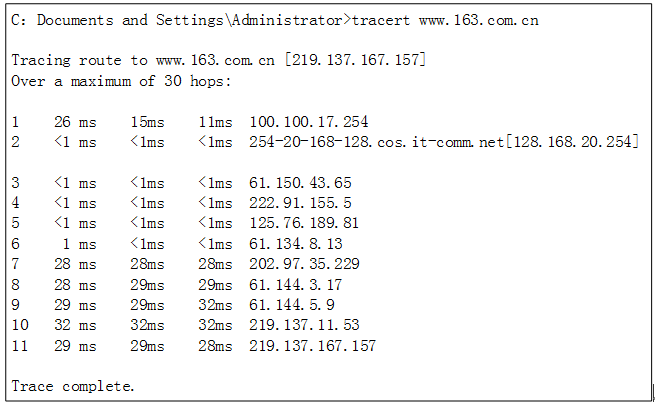Click the 'Trace complete.' message
Viewport: 655px width, 406px height.
point(73,386)
